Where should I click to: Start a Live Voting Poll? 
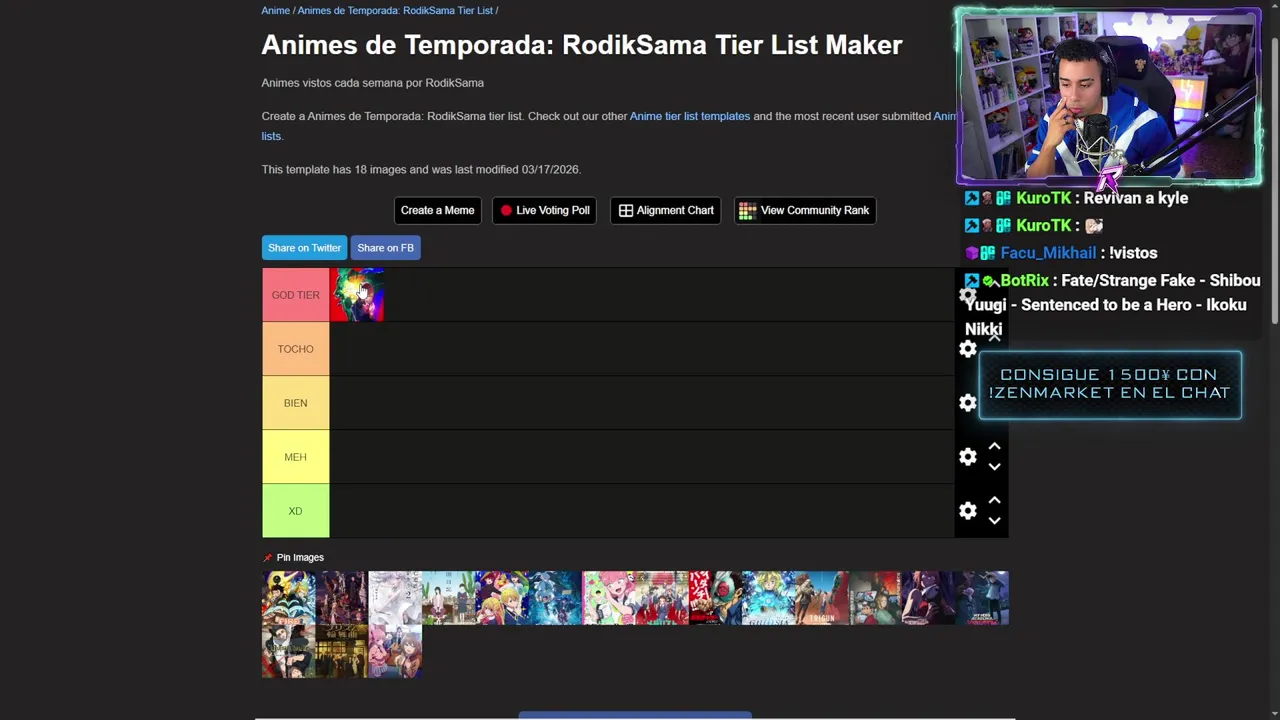544,210
